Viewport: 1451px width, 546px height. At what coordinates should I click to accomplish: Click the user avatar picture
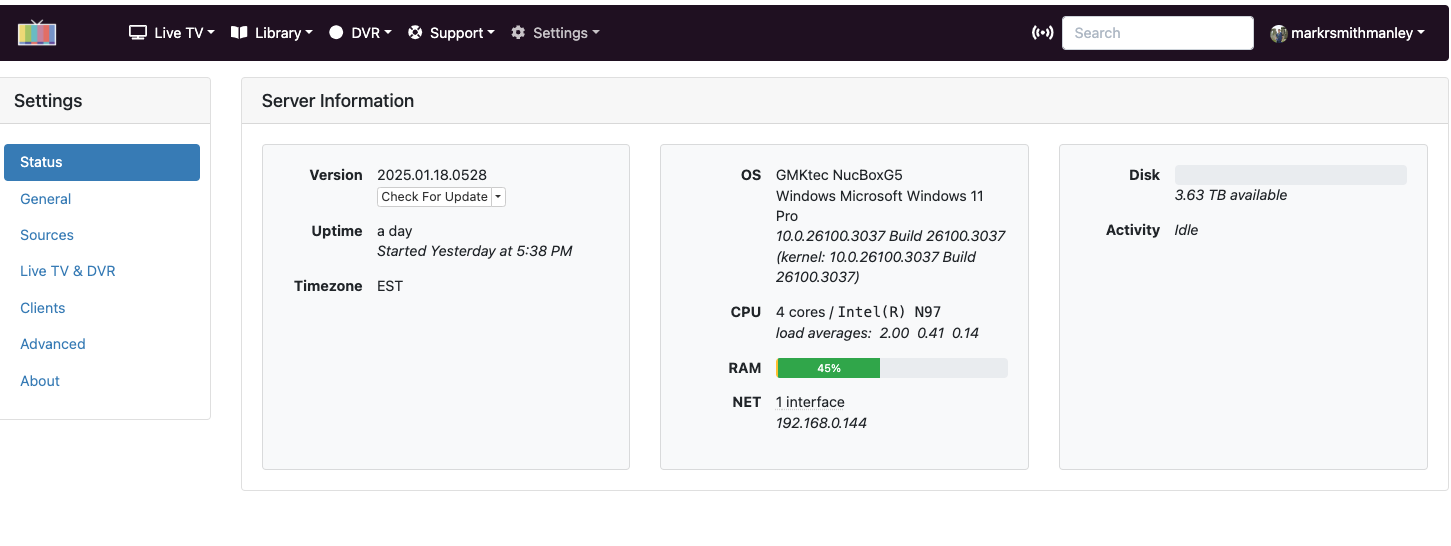(x=1278, y=33)
